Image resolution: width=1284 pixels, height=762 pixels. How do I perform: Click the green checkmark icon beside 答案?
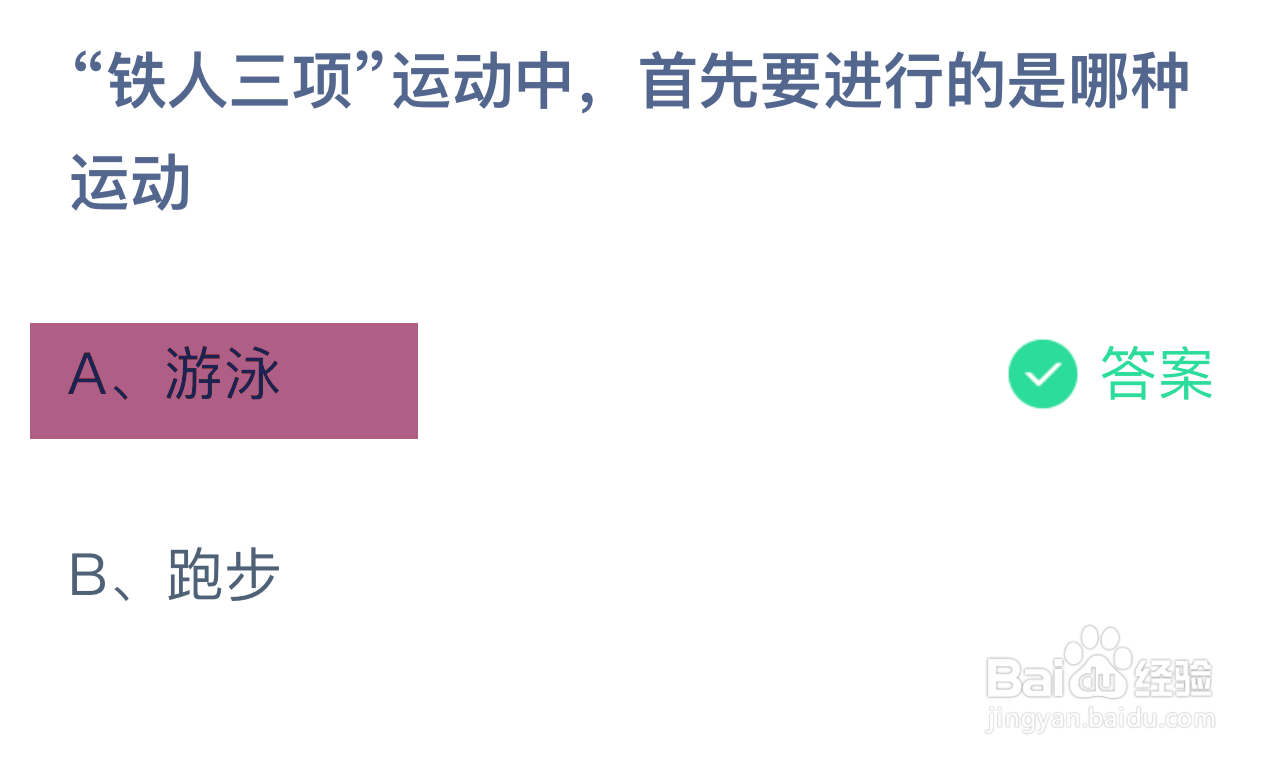coord(1042,374)
